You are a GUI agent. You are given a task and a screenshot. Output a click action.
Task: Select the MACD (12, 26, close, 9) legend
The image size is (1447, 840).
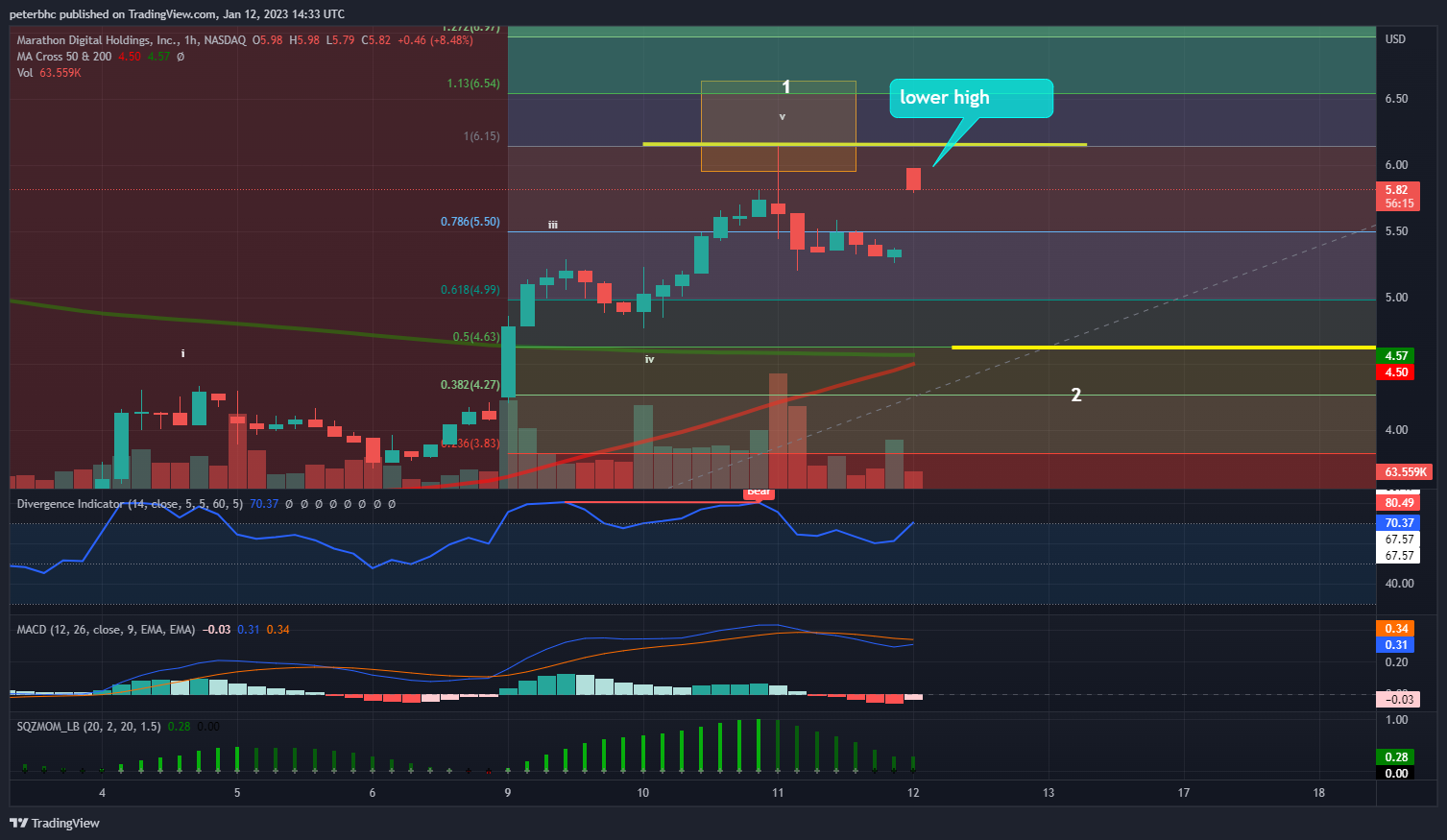tap(106, 630)
